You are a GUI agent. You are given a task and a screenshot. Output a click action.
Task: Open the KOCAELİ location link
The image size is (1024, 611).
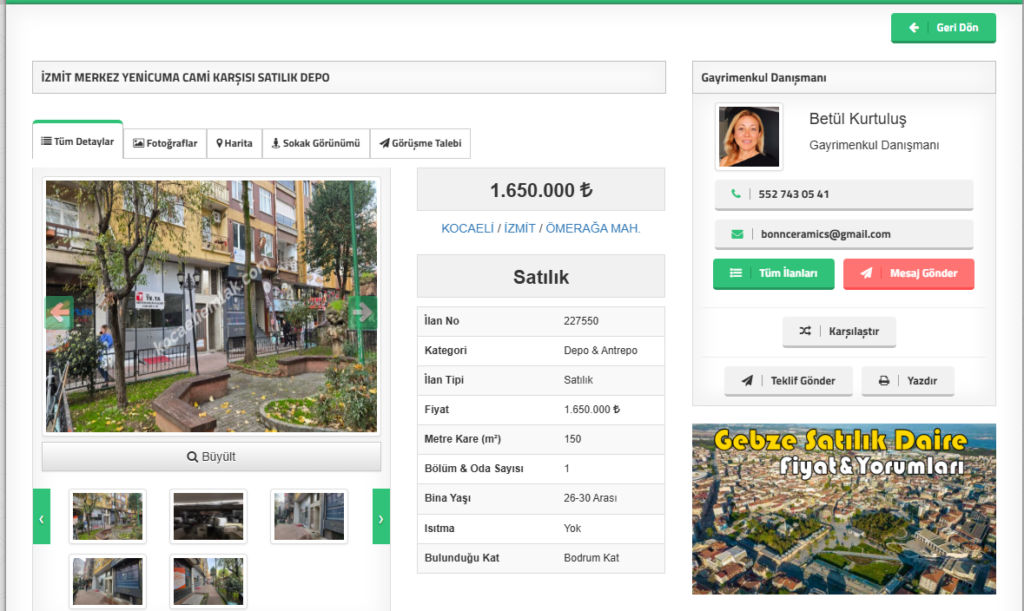click(x=467, y=229)
